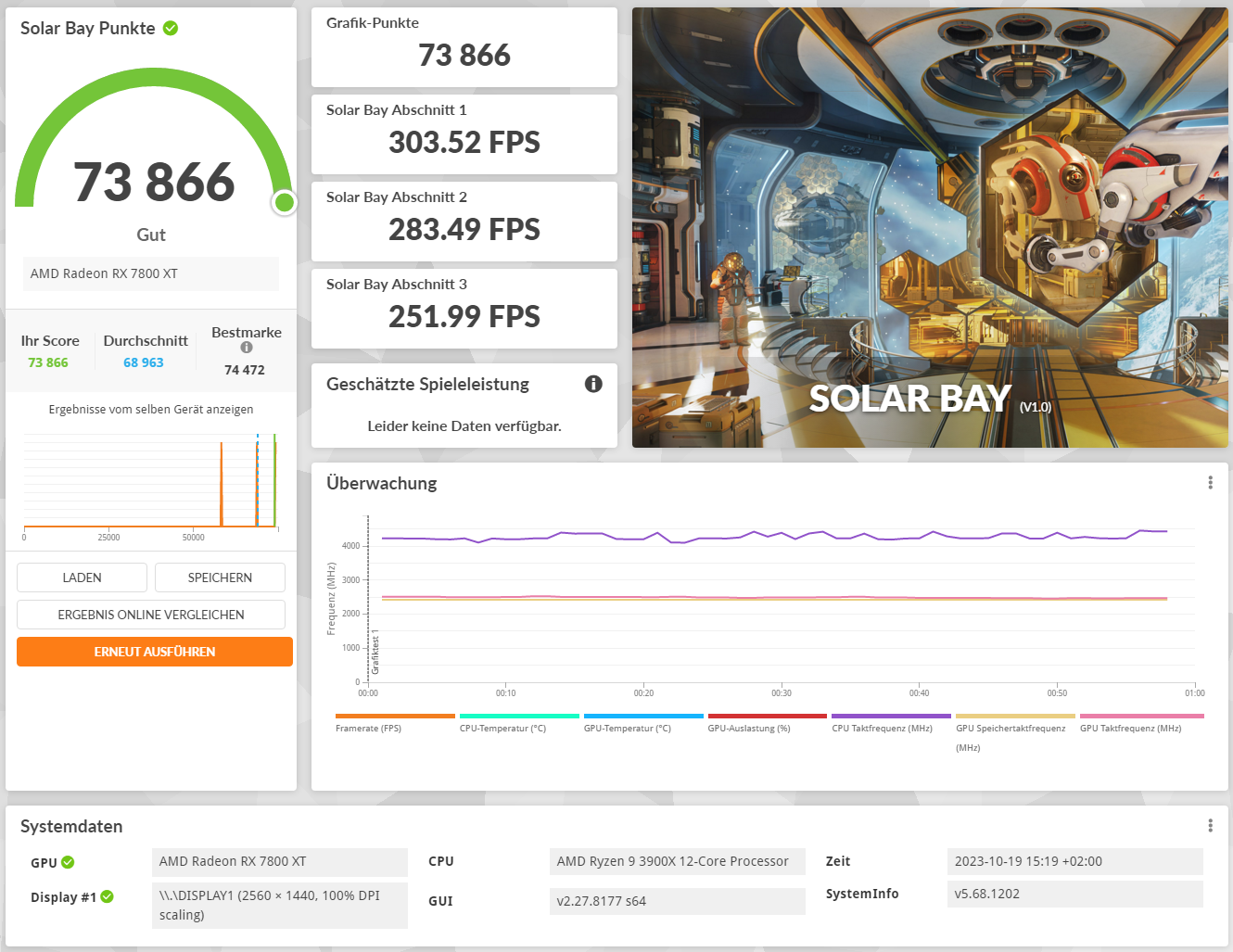Click the green GPU verified checkmark
This screenshot has width=1233, height=952.
point(68,862)
